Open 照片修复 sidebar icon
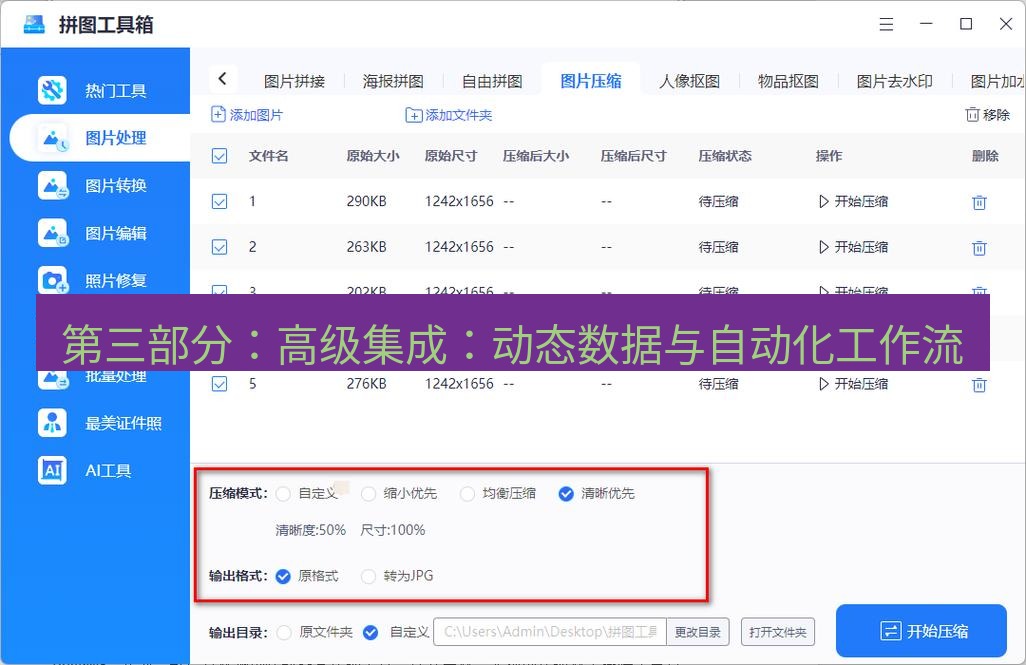The width and height of the screenshot is (1026, 665). [x=52, y=280]
